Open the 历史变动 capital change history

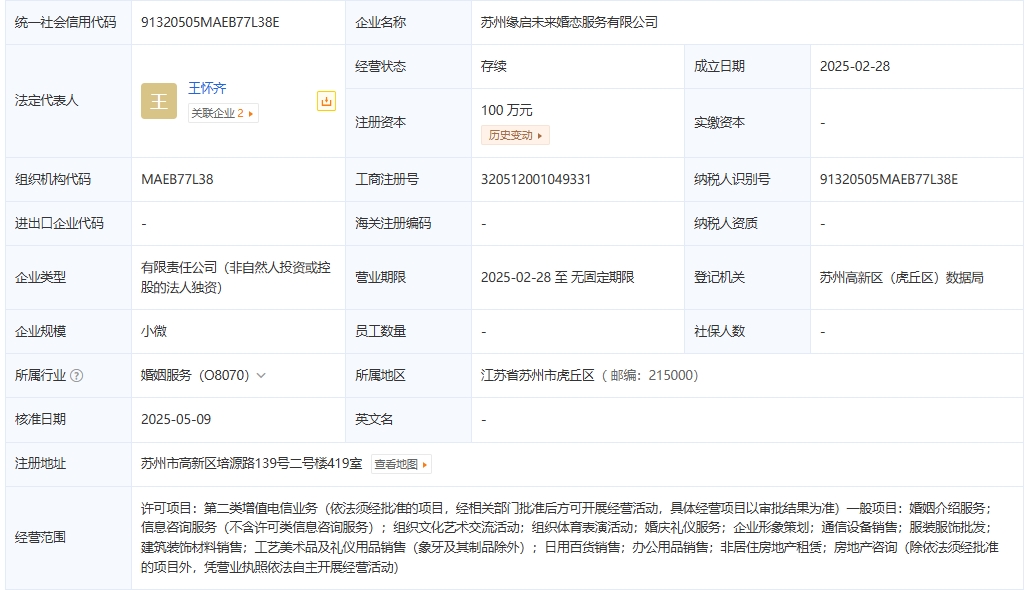[515, 135]
